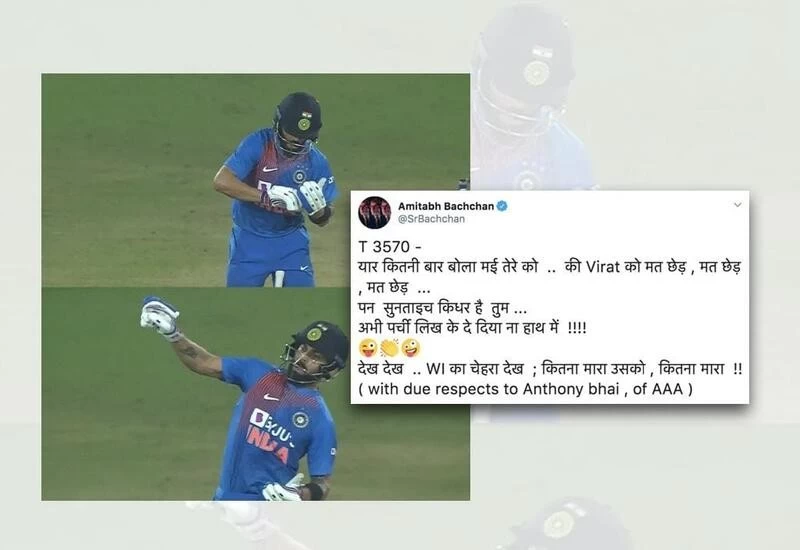Screen dimensions: 800x550
Task: Click the "T 3570 -" tweet number text
Action: point(390,247)
